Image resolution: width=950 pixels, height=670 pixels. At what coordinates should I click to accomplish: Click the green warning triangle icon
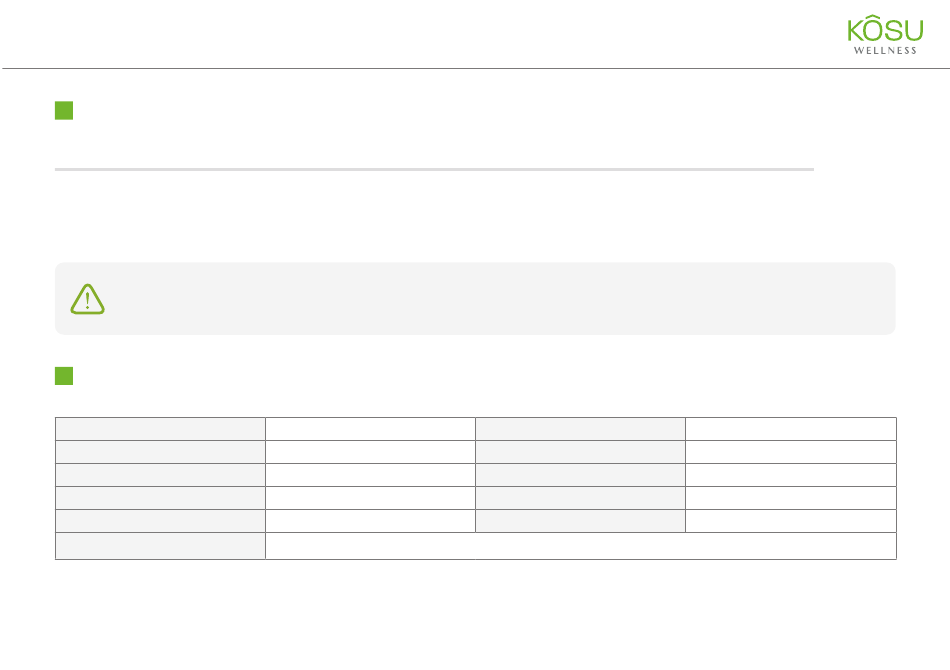[87, 299]
